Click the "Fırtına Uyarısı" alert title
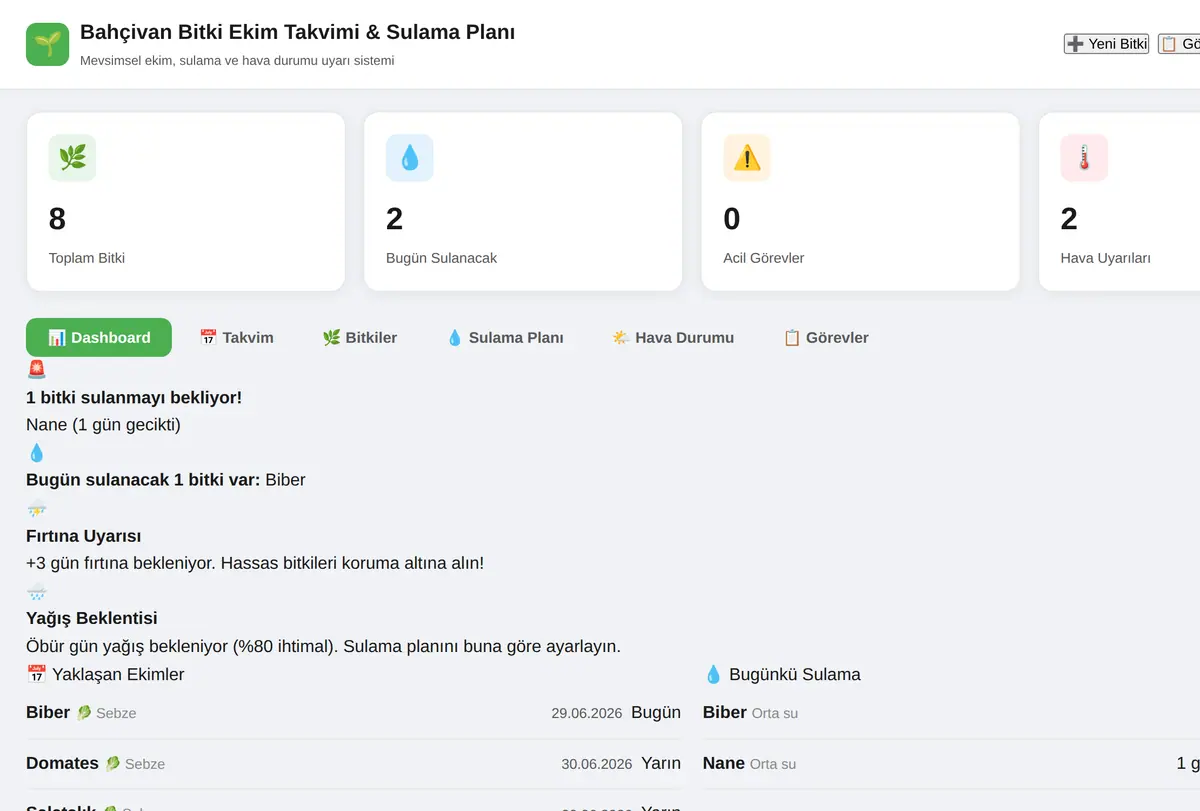This screenshot has height=811, width=1200. tap(83, 536)
